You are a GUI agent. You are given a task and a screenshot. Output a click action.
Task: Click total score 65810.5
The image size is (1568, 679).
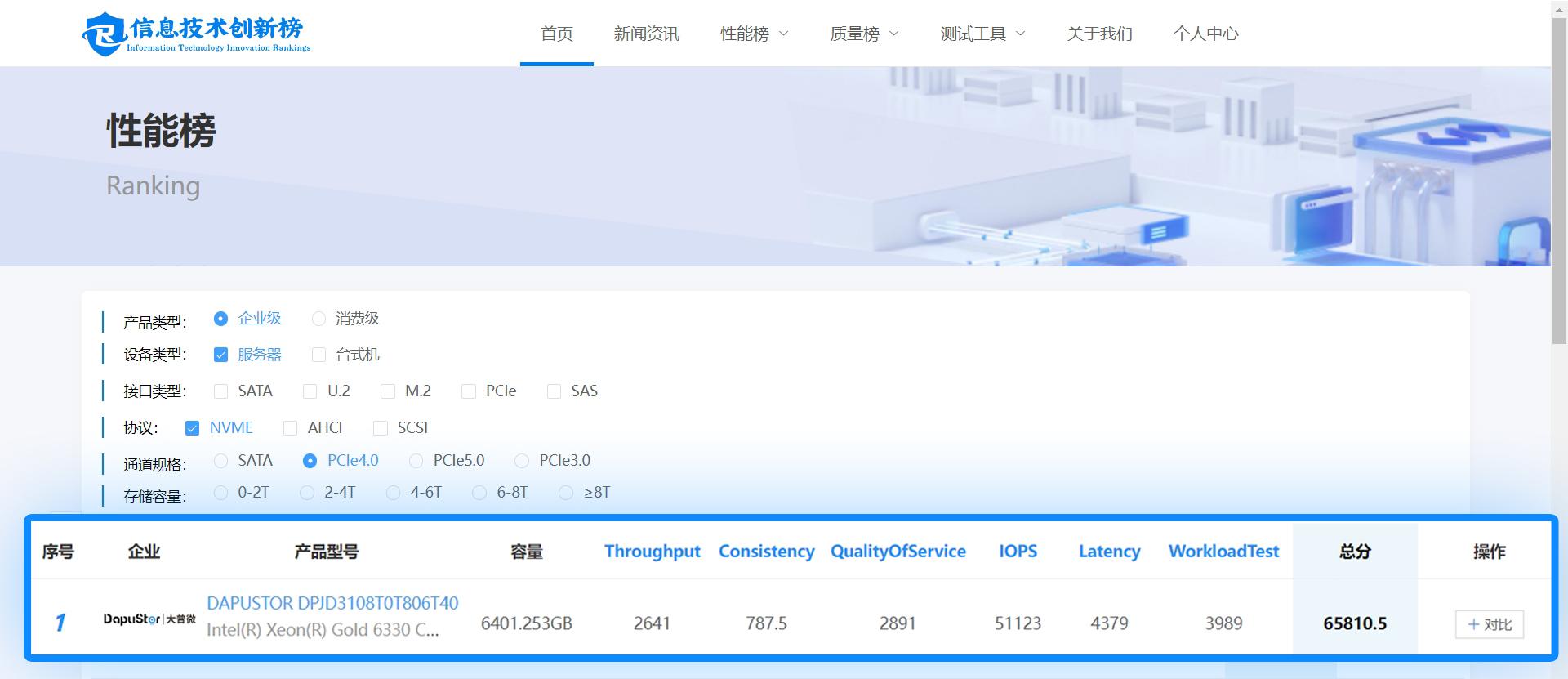(1355, 623)
